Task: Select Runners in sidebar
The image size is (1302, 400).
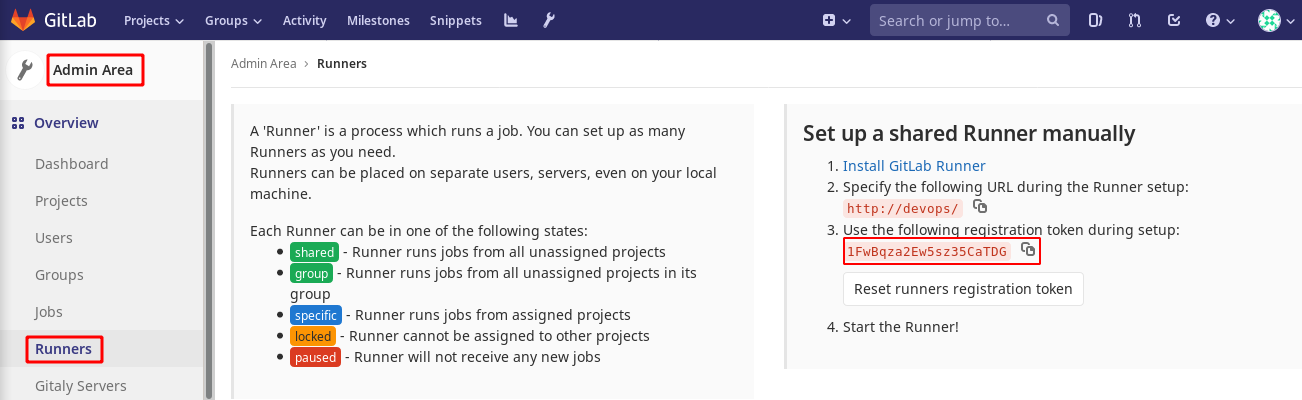Action: pos(63,349)
